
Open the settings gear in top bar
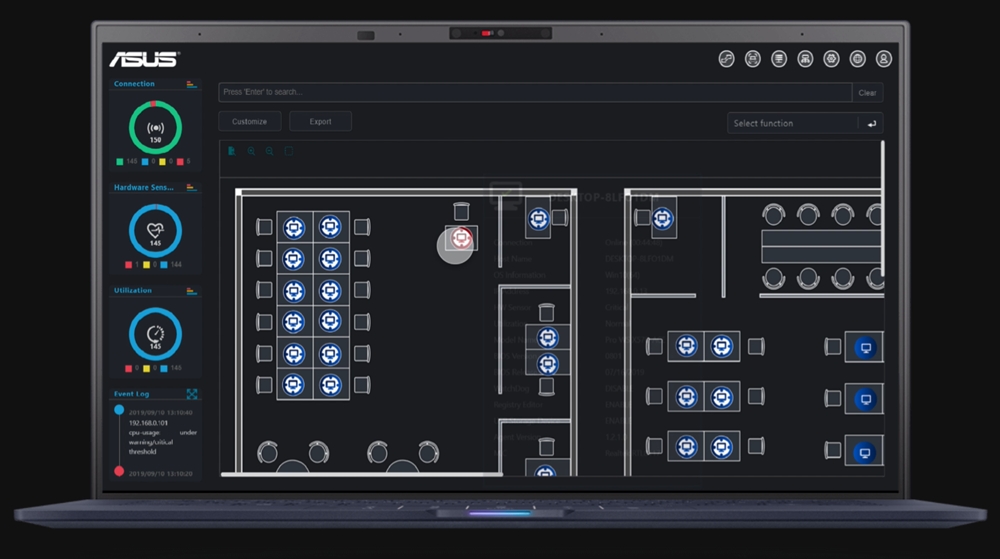[x=831, y=59]
